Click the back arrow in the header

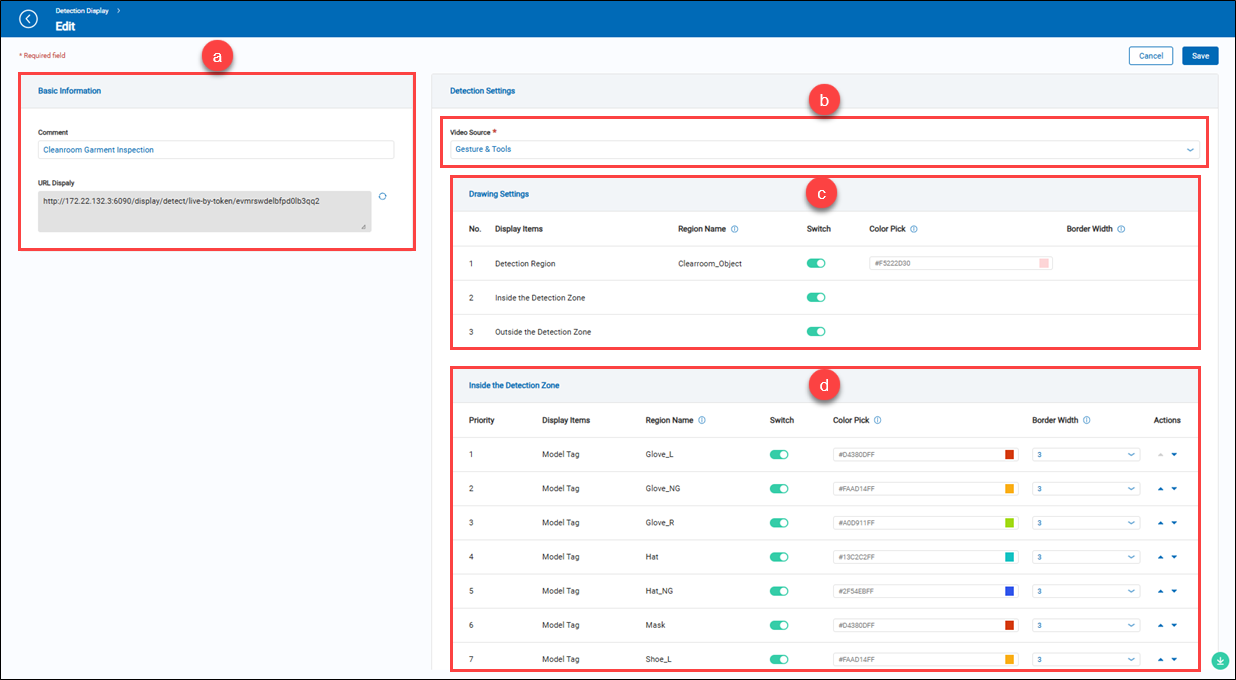[x=28, y=18]
